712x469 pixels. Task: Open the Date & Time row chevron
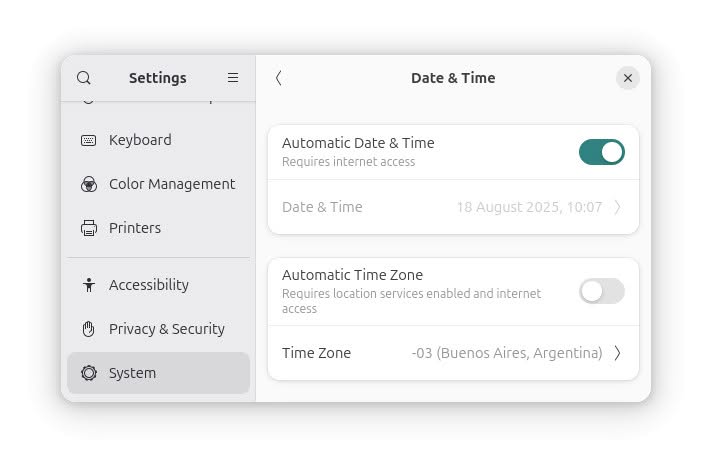tap(617, 207)
